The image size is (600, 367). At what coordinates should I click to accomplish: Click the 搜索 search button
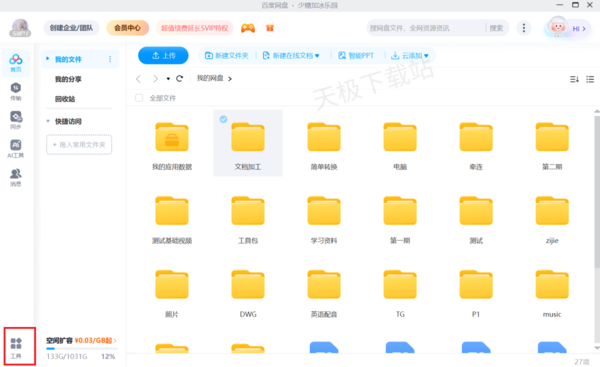tap(496, 28)
